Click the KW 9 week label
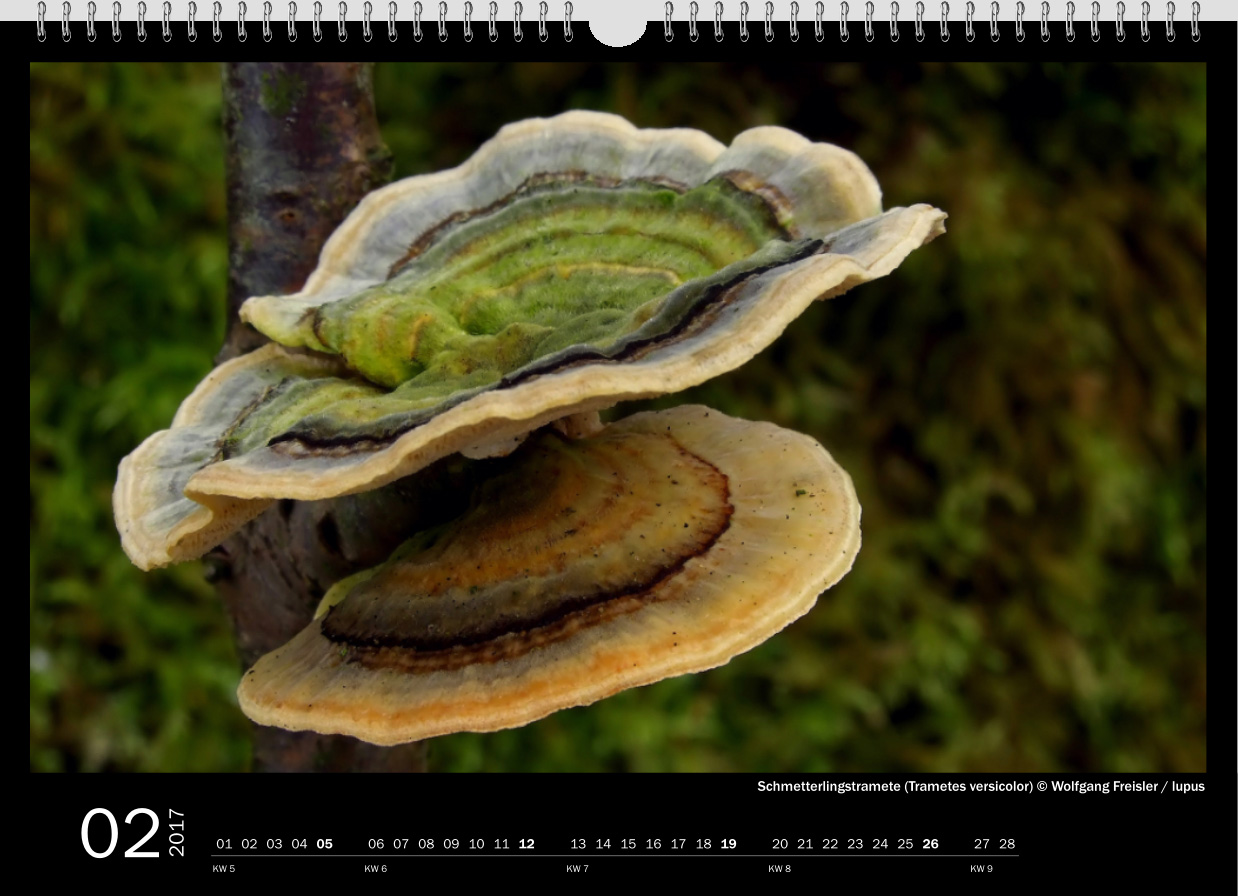The width and height of the screenshot is (1238, 896). (981, 869)
